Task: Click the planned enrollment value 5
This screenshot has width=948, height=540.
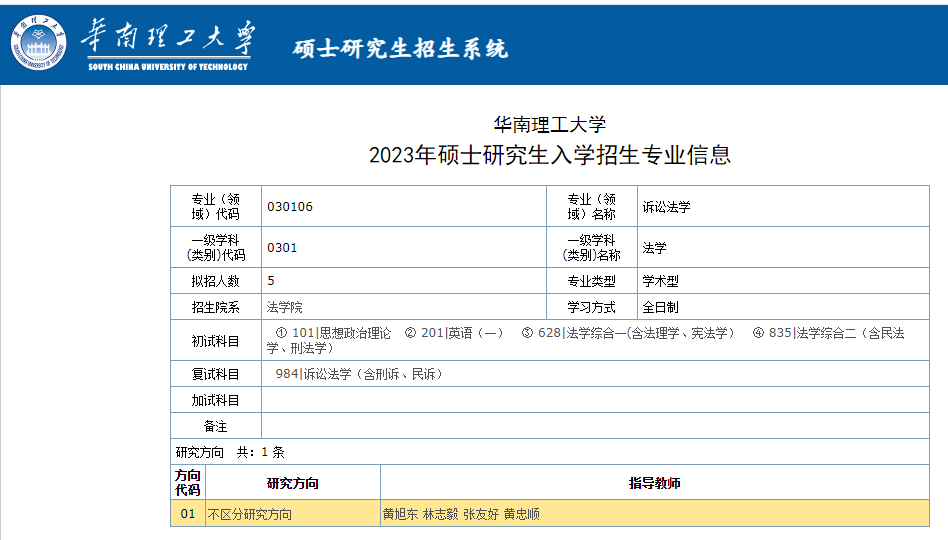Action: [271, 281]
